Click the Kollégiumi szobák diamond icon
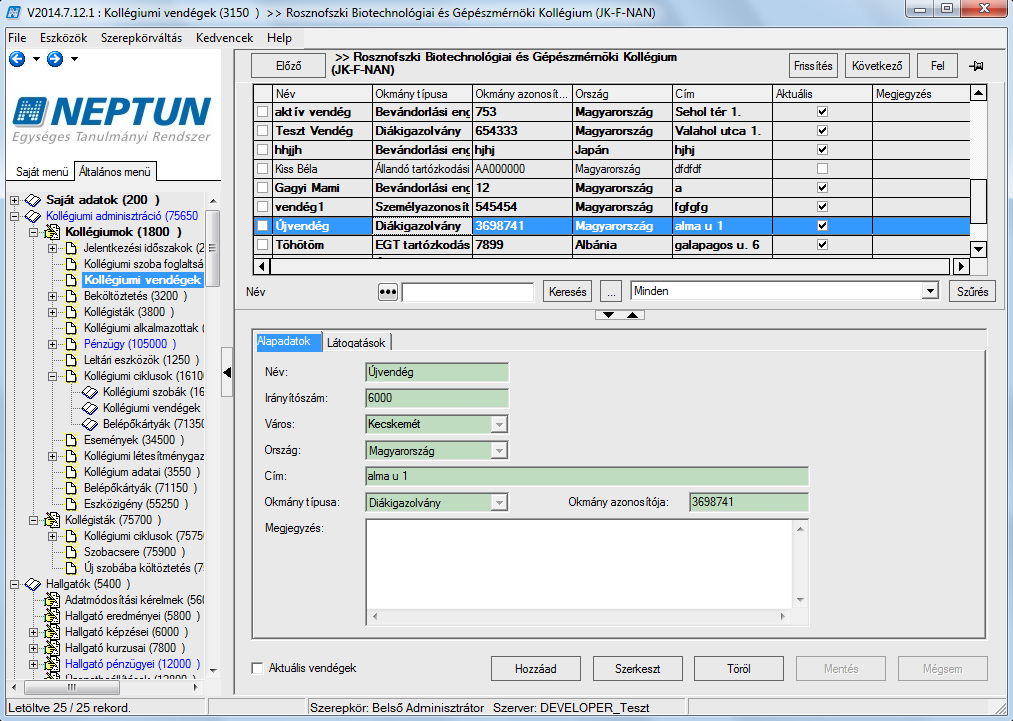The width and height of the screenshot is (1013, 721). [90, 392]
